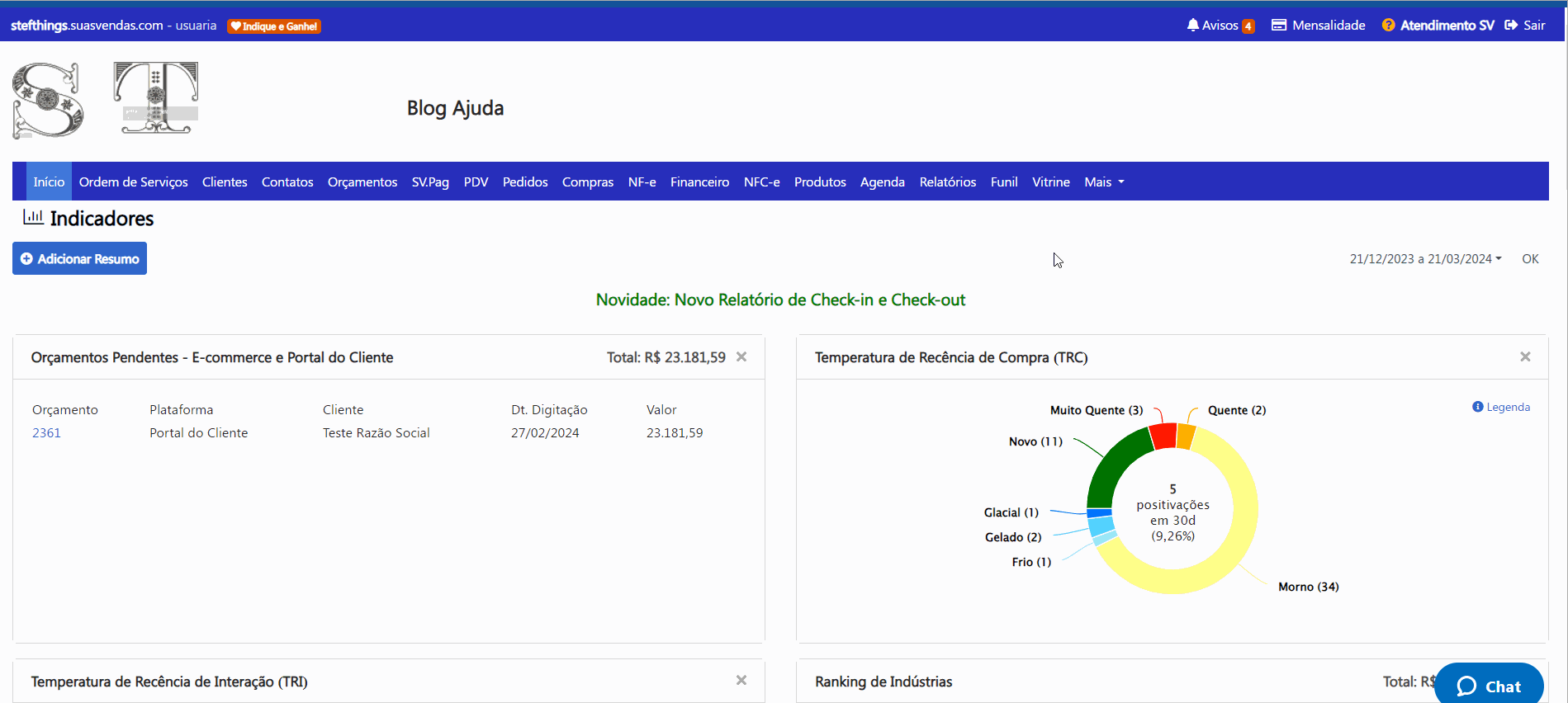
Task: Open the date range dropdown 21/12/2023 a 21/03/2024
Action: coord(1425,259)
